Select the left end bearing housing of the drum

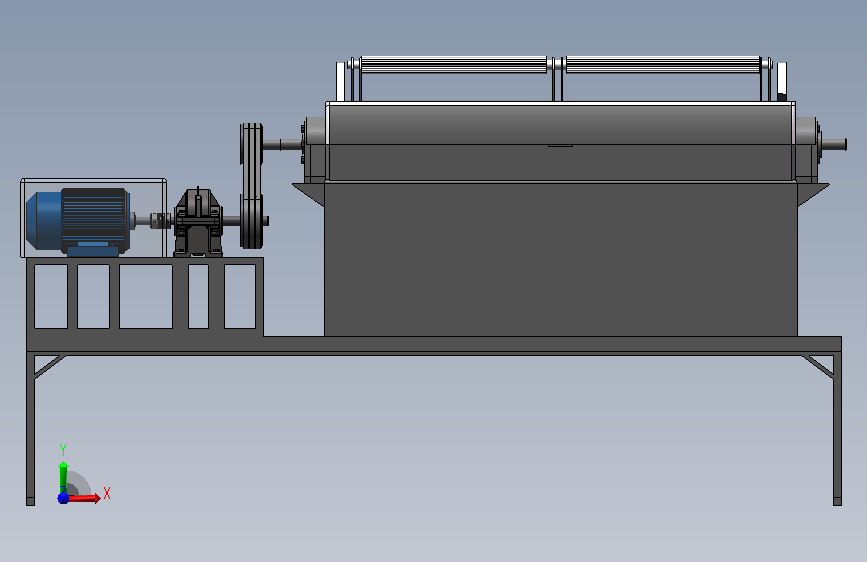[314, 148]
